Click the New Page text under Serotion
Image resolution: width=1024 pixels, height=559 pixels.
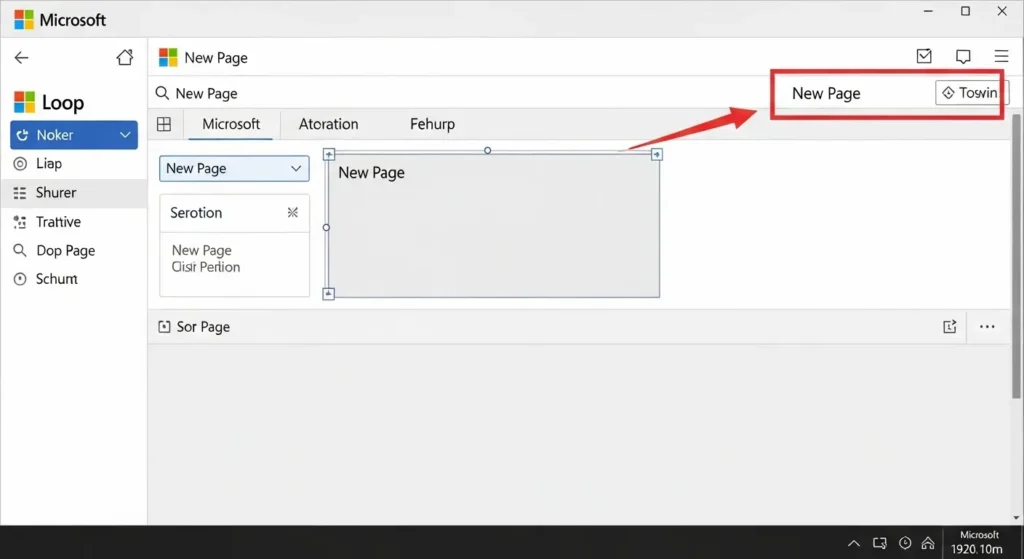pyautogui.click(x=202, y=250)
